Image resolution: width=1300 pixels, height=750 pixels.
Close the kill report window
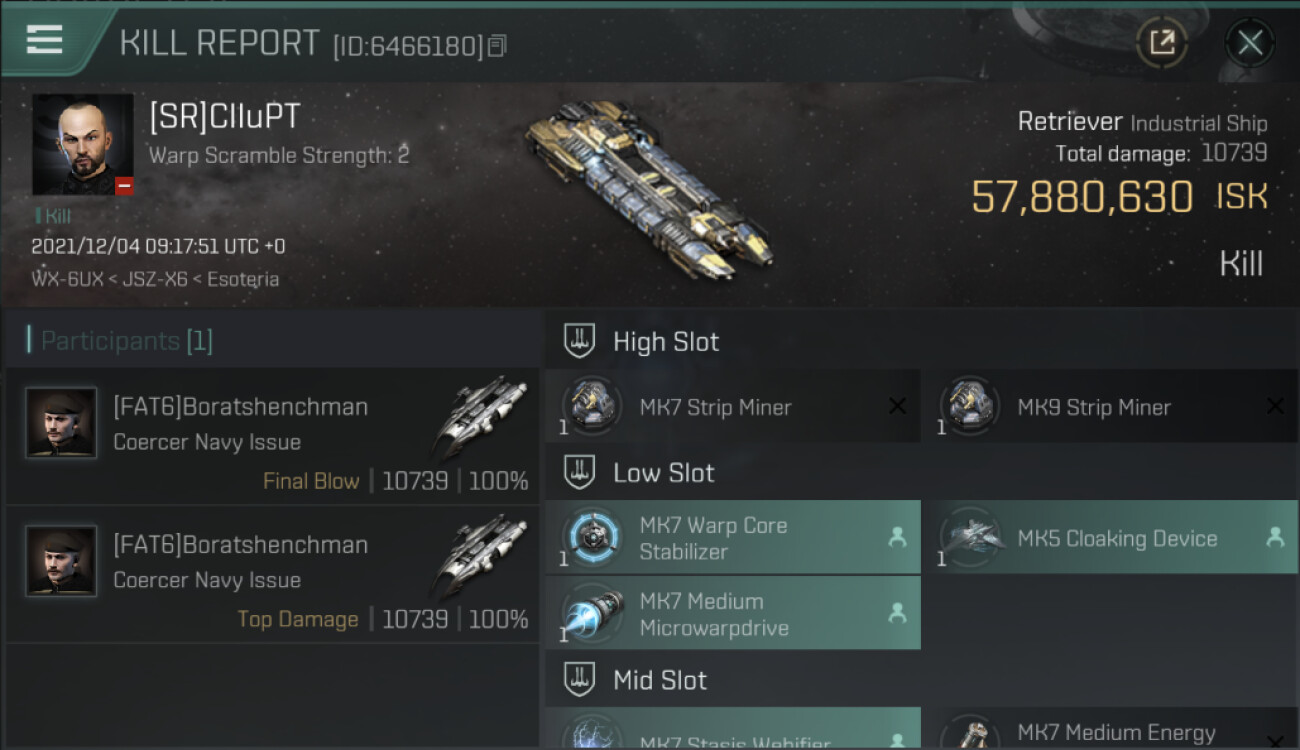(x=1250, y=43)
